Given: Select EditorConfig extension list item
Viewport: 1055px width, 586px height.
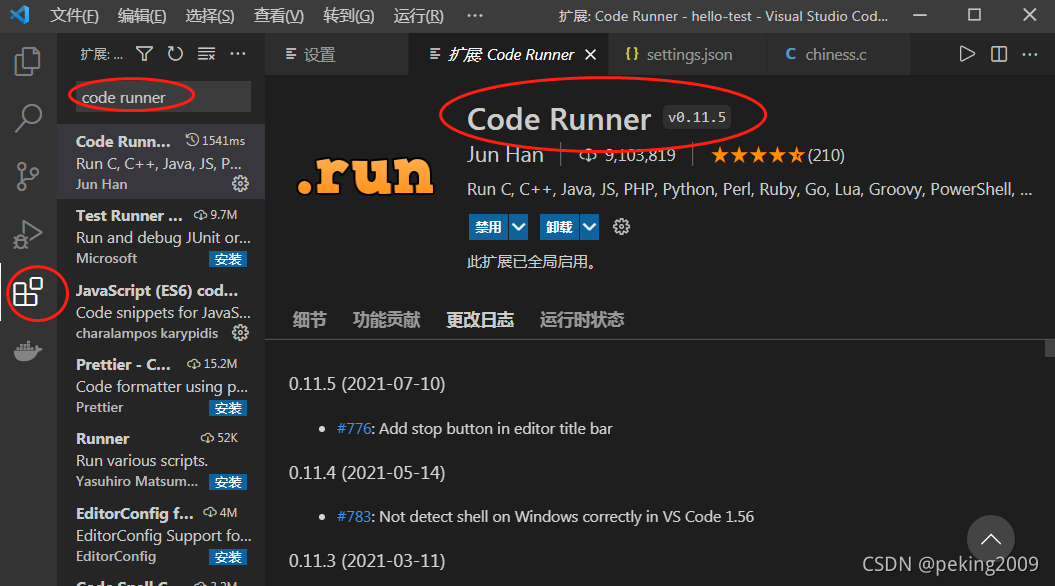Looking at the screenshot, I should coord(161,534).
